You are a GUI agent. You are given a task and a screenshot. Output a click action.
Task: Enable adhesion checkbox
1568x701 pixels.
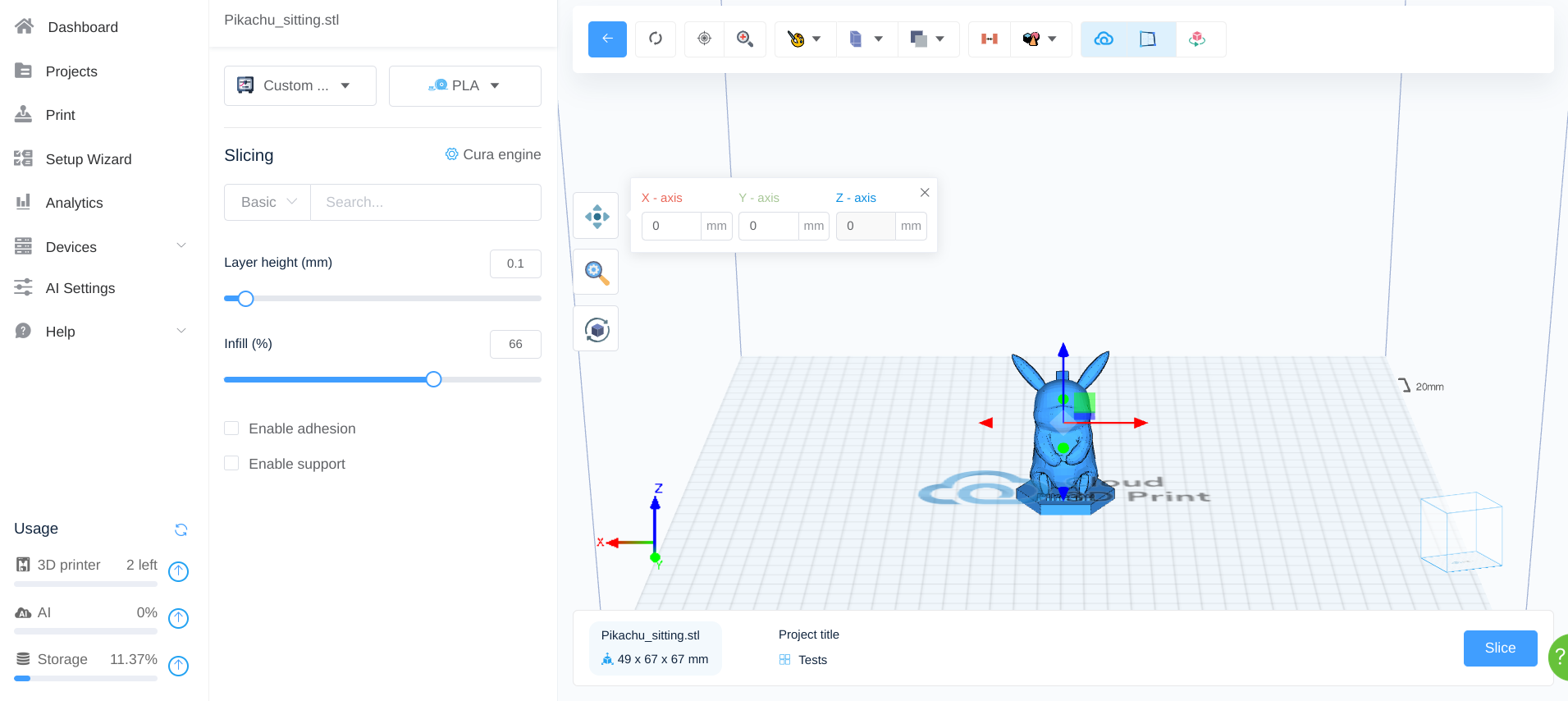[x=231, y=428]
